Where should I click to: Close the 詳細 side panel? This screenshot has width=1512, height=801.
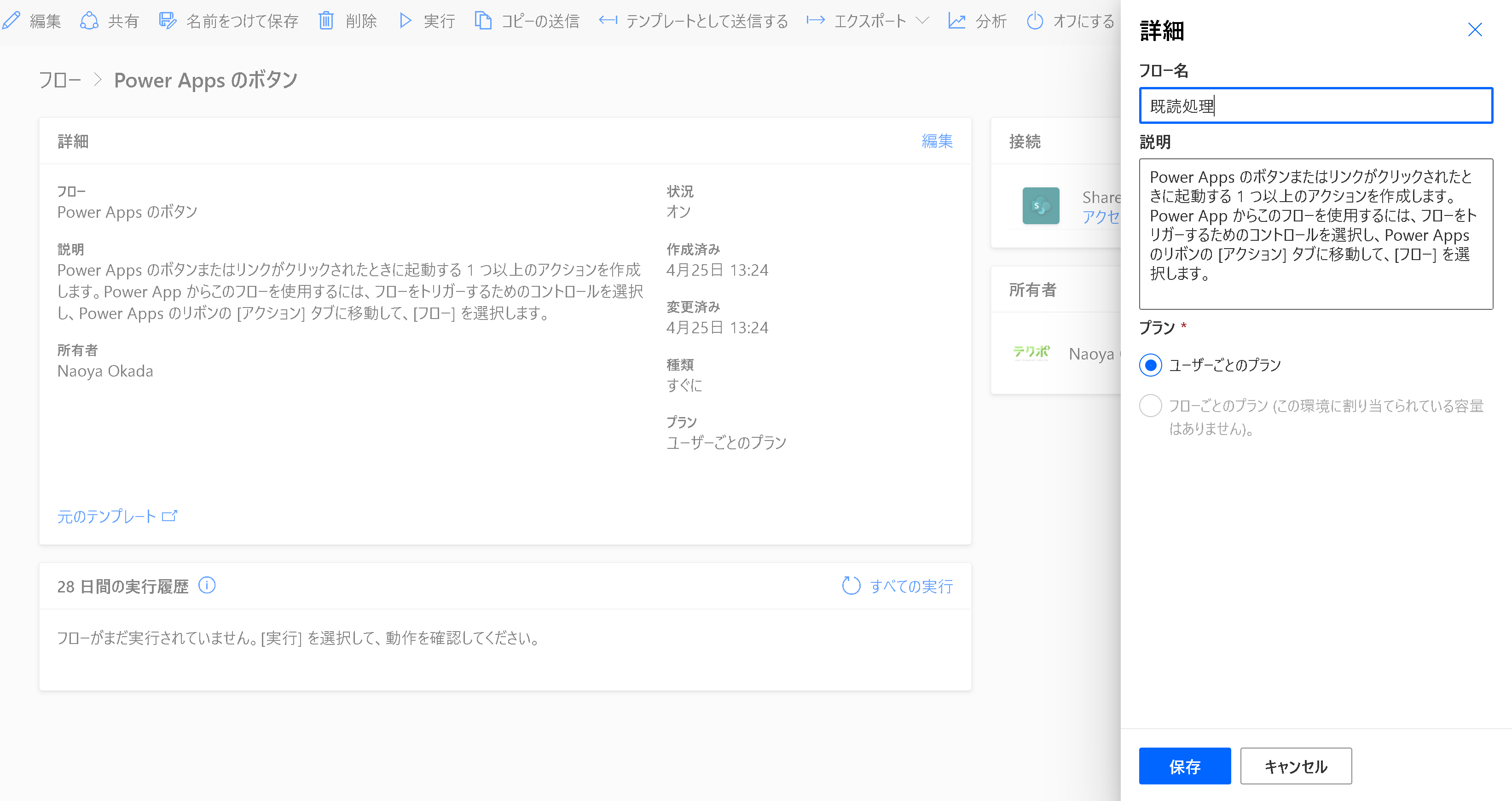[x=1474, y=30]
